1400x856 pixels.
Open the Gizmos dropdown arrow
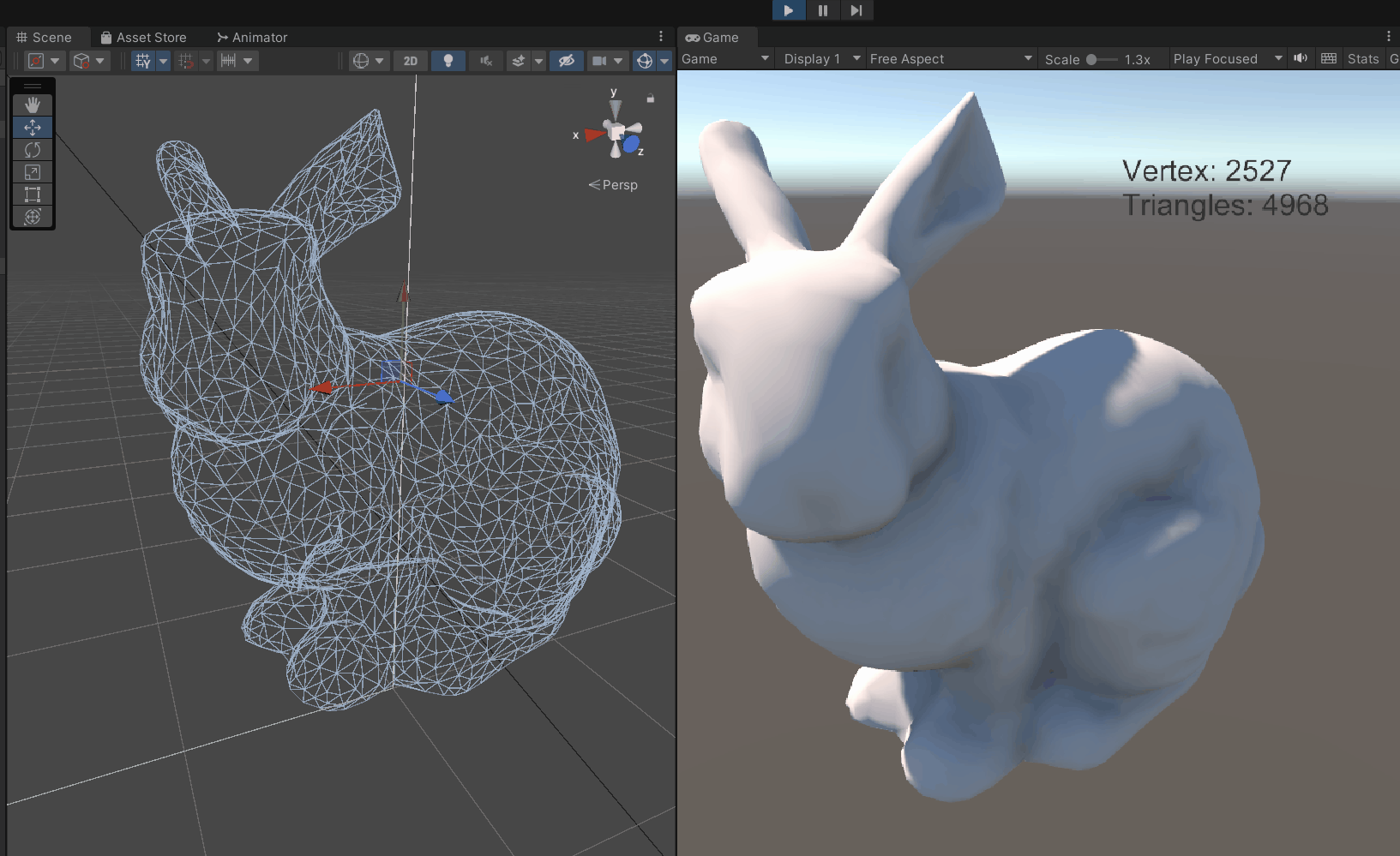[664, 61]
